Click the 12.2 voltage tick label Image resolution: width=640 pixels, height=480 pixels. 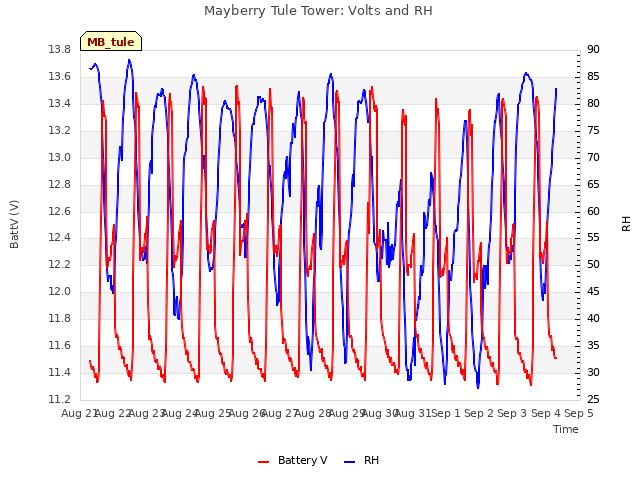click(60, 264)
